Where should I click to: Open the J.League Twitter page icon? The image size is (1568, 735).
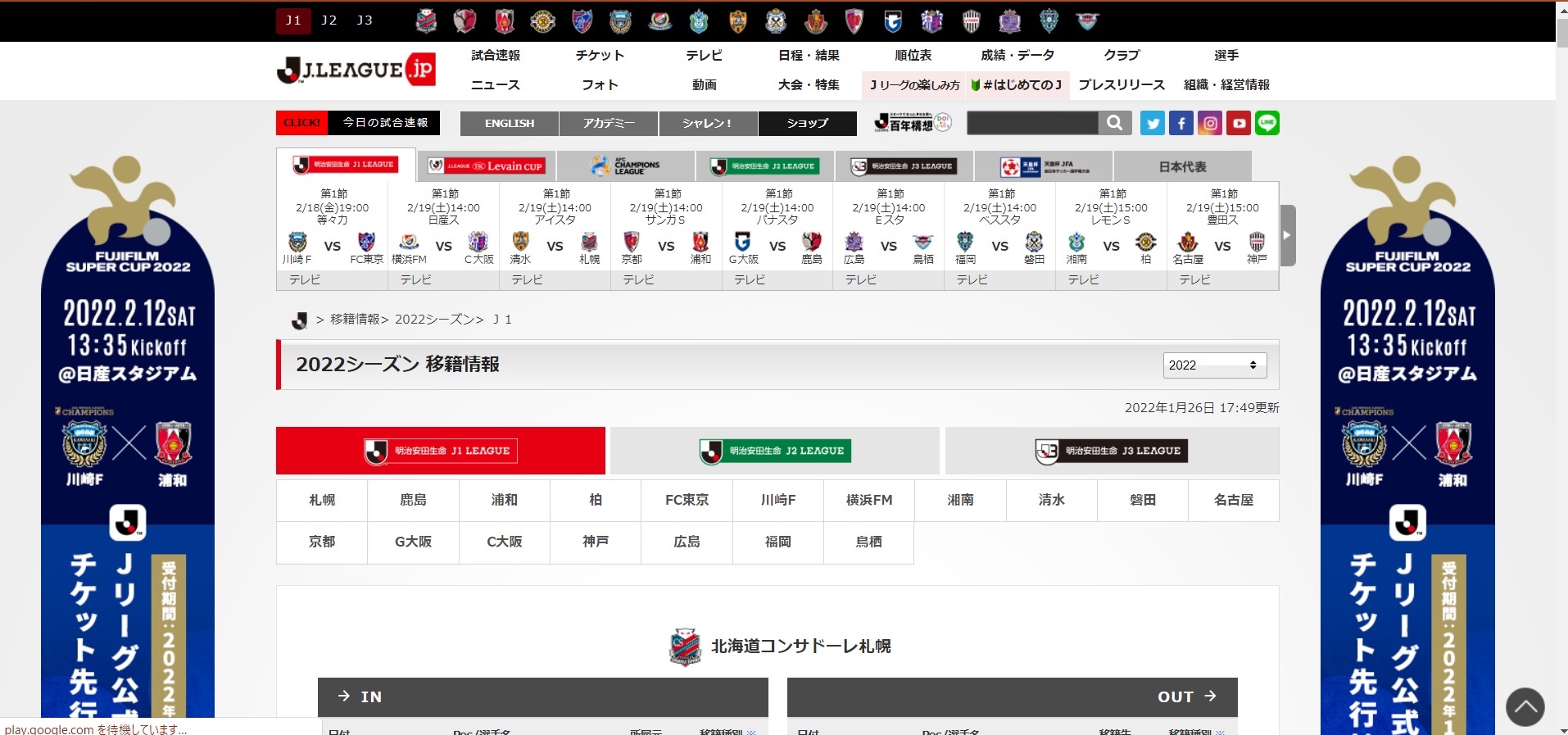[x=1153, y=123]
